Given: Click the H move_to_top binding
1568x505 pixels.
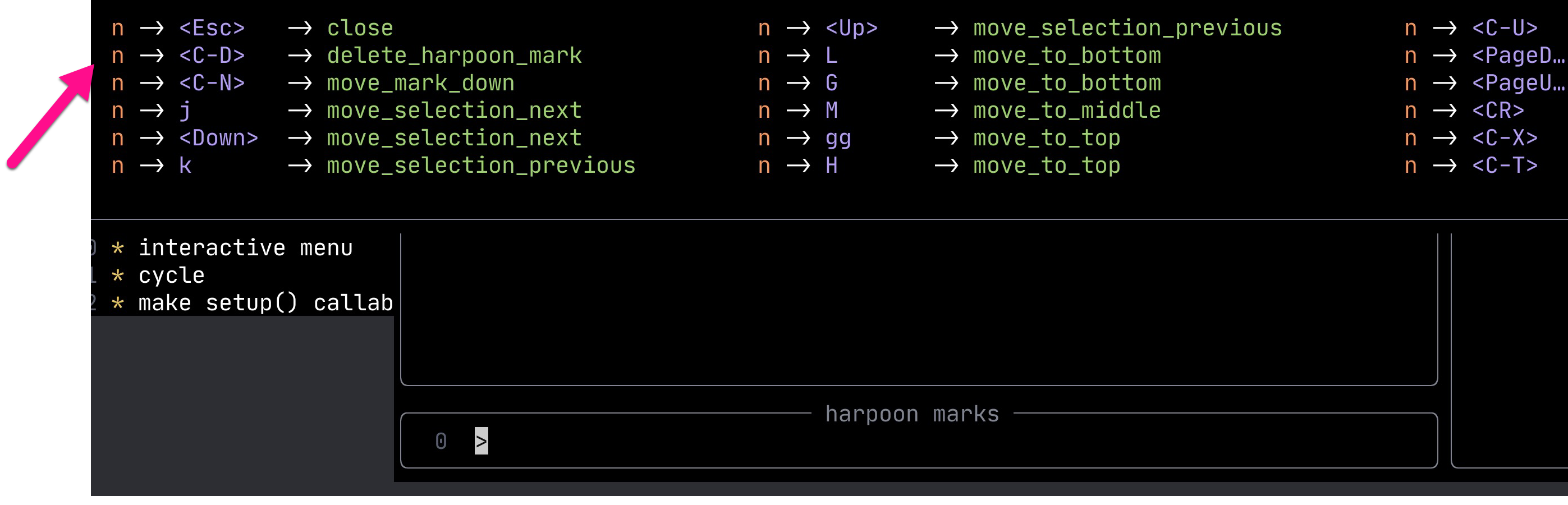Looking at the screenshot, I should pos(1046,165).
